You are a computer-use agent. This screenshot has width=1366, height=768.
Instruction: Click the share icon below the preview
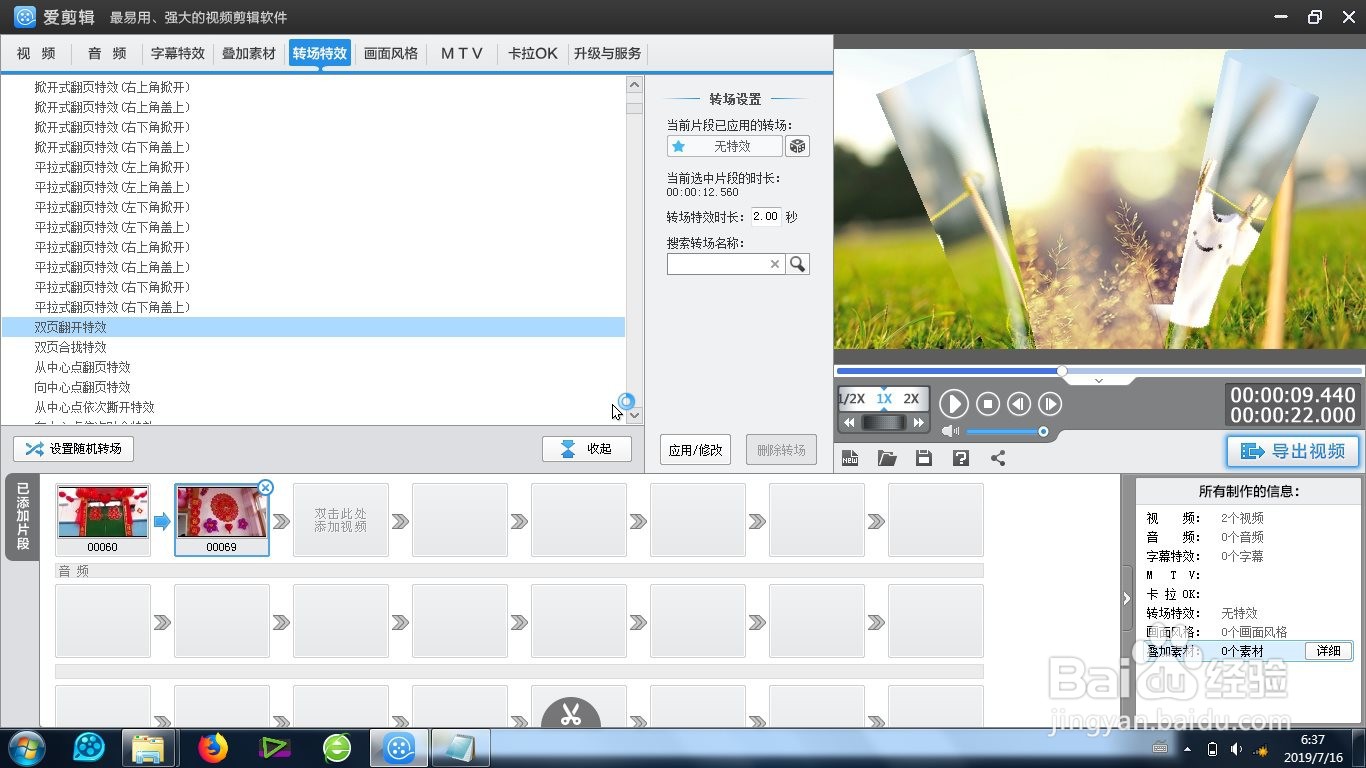995,457
